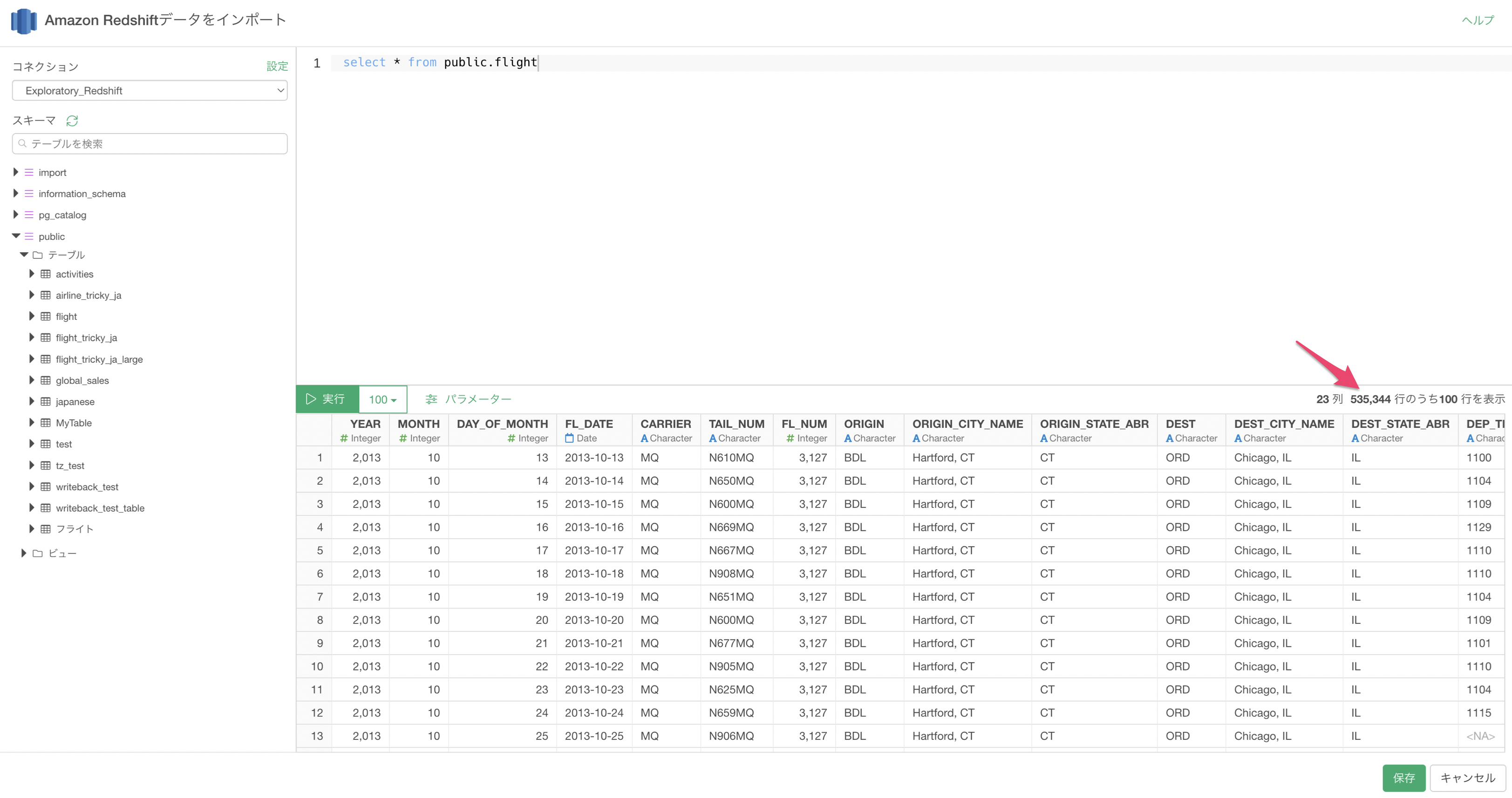Click the schema refresh icon

(x=72, y=121)
